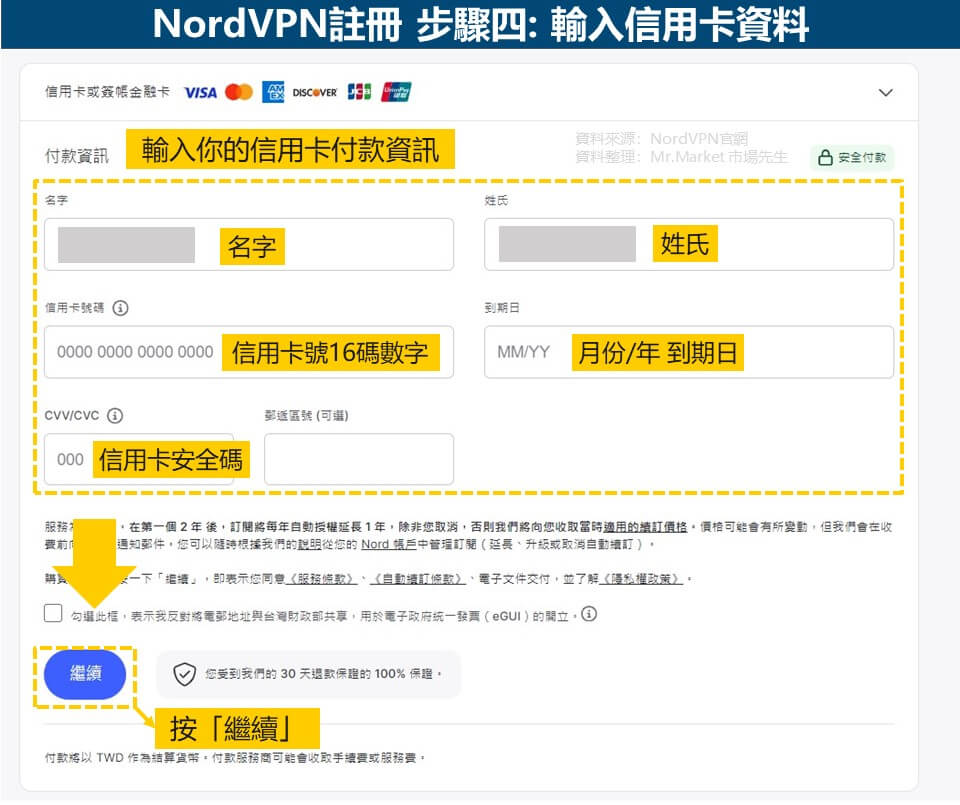Collapse the 信用卡或簽帳金融卡 payment section chevron
The width and height of the screenshot is (960, 805).
[885, 92]
